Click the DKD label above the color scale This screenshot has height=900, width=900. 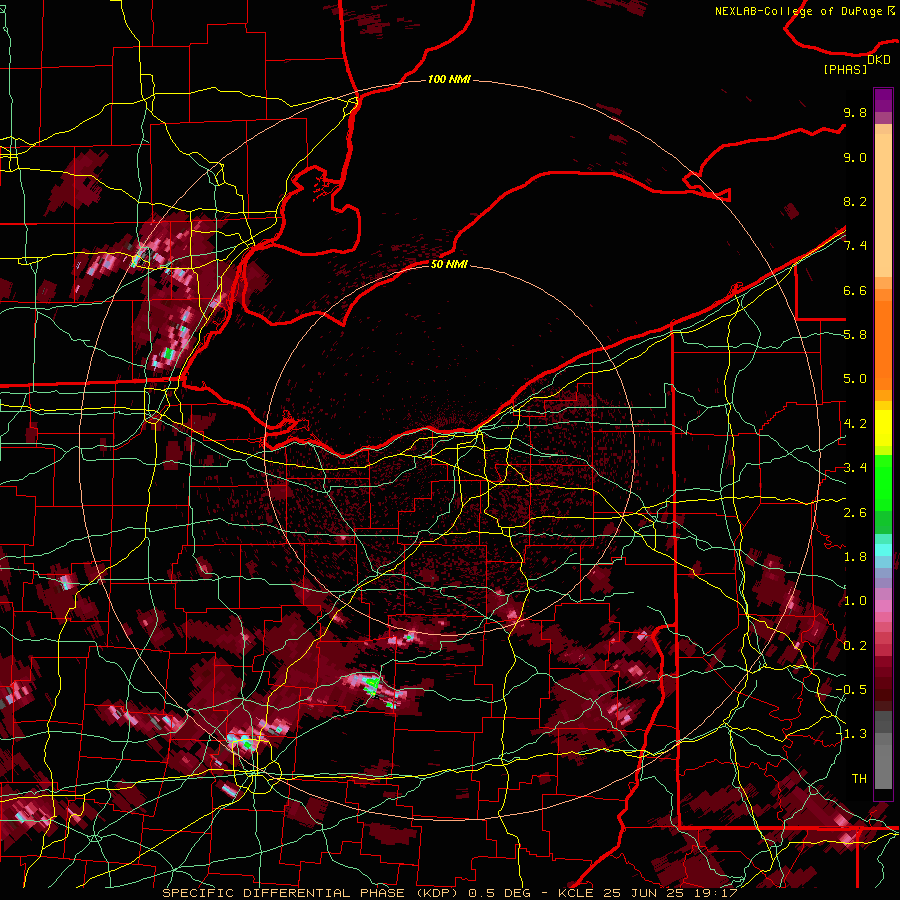point(879,60)
